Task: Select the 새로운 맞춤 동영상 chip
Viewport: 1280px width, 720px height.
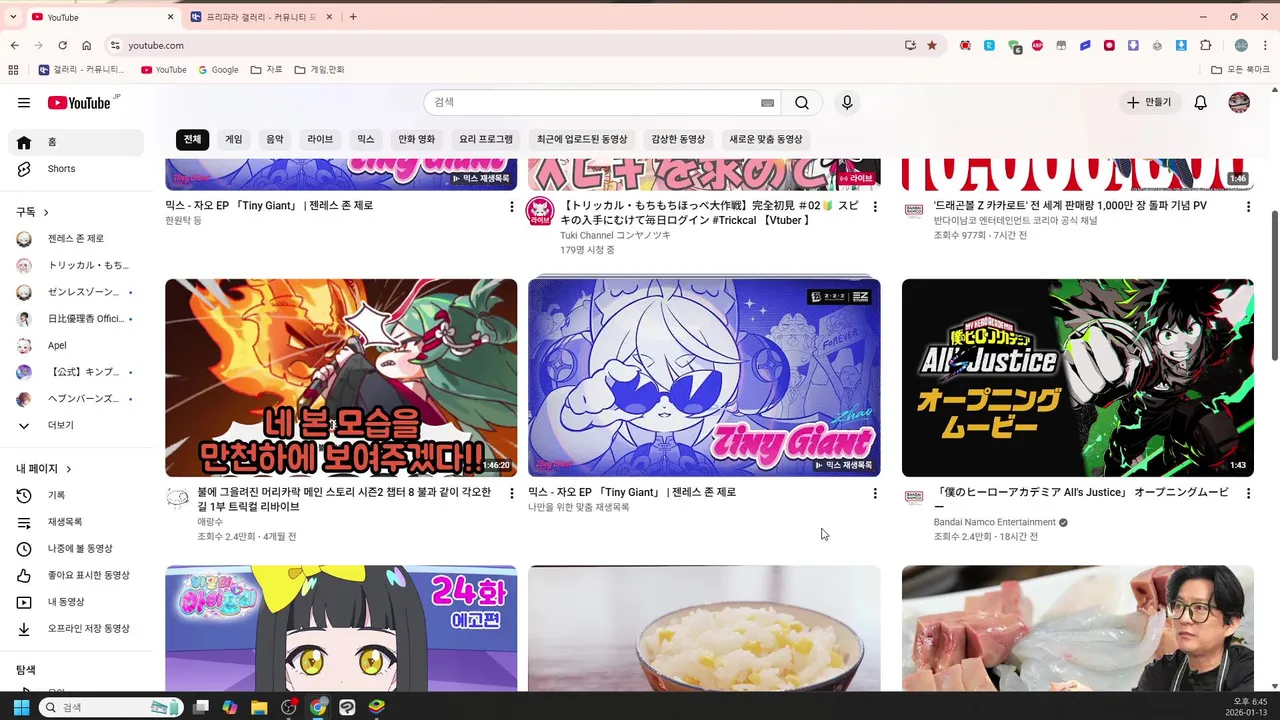Action: pos(766,139)
